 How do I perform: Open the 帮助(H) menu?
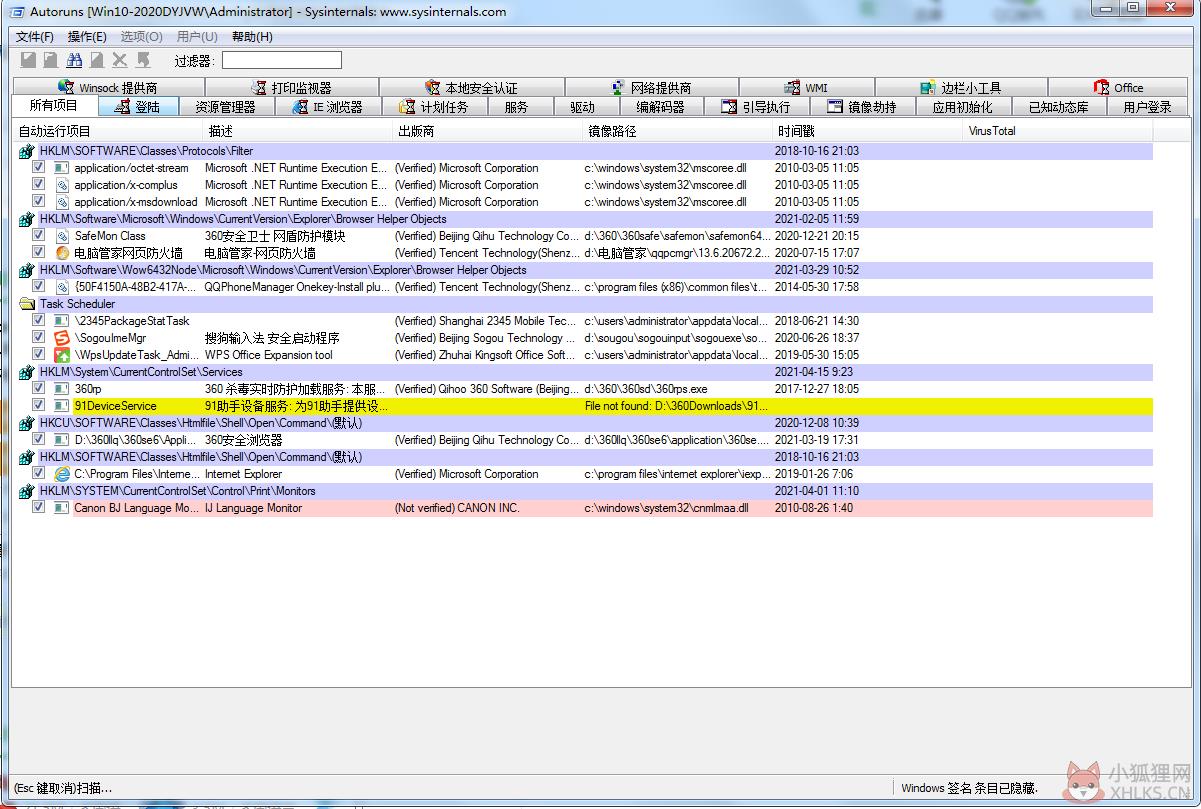[252, 37]
